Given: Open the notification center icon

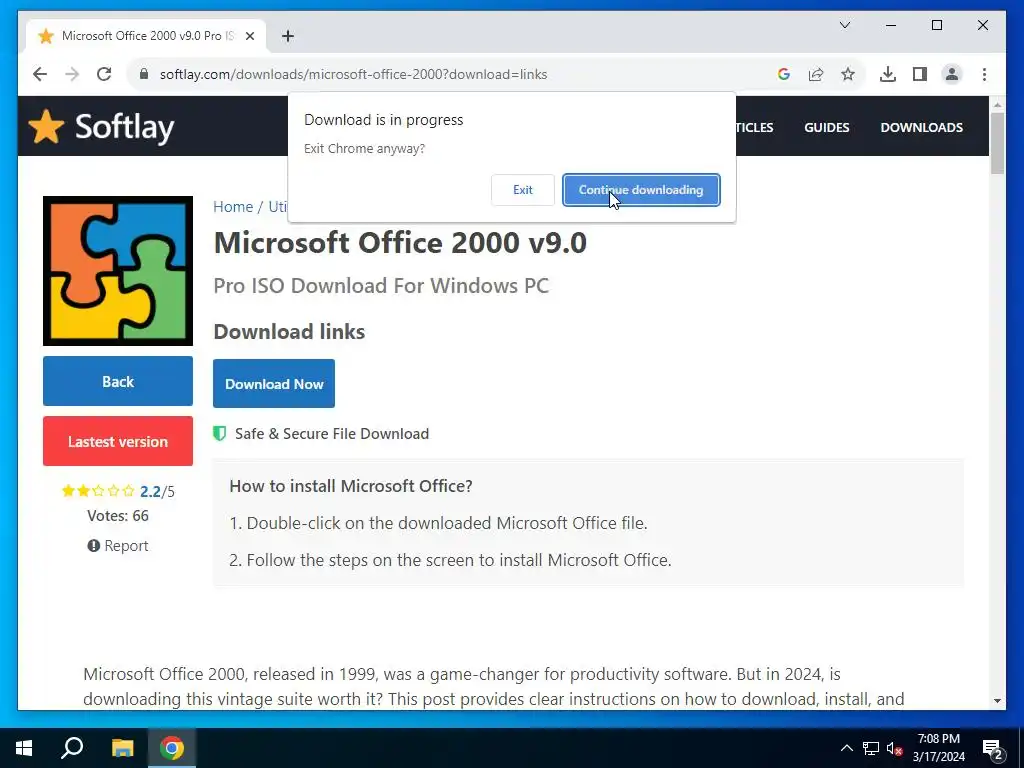Looking at the screenshot, I should pos(993,749).
